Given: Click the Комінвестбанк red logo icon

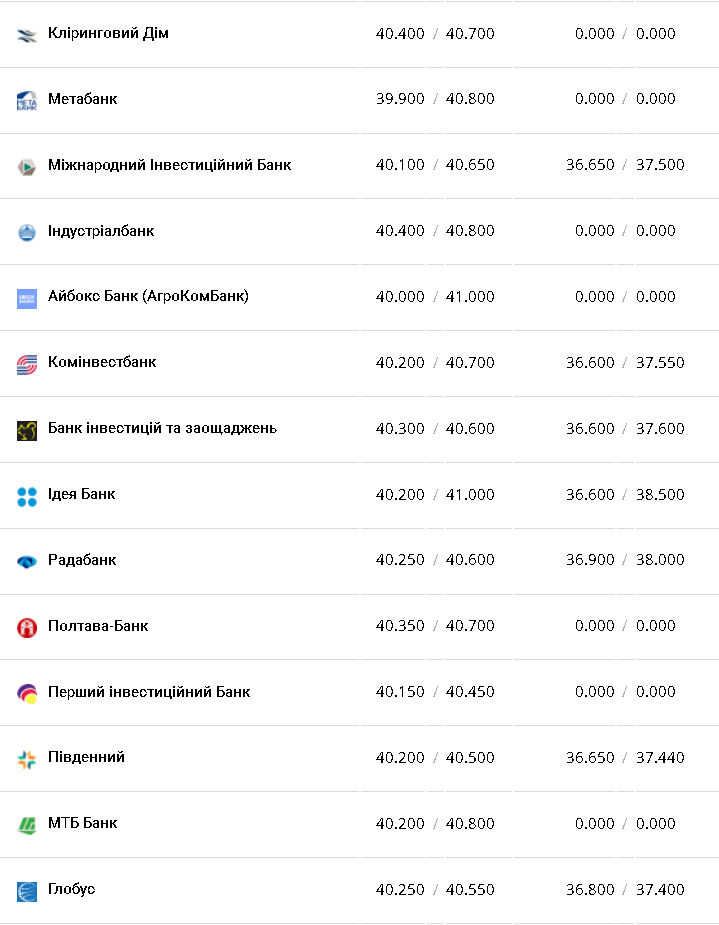Looking at the screenshot, I should click(x=27, y=364).
